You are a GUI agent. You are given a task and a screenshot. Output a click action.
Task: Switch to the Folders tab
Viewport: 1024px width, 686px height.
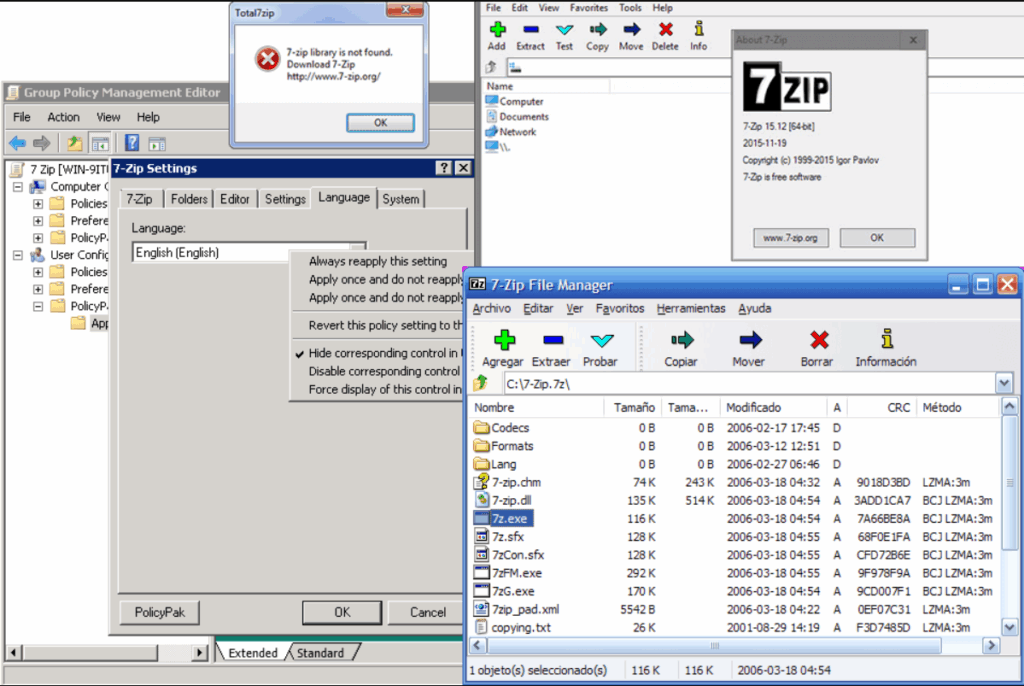[189, 199]
